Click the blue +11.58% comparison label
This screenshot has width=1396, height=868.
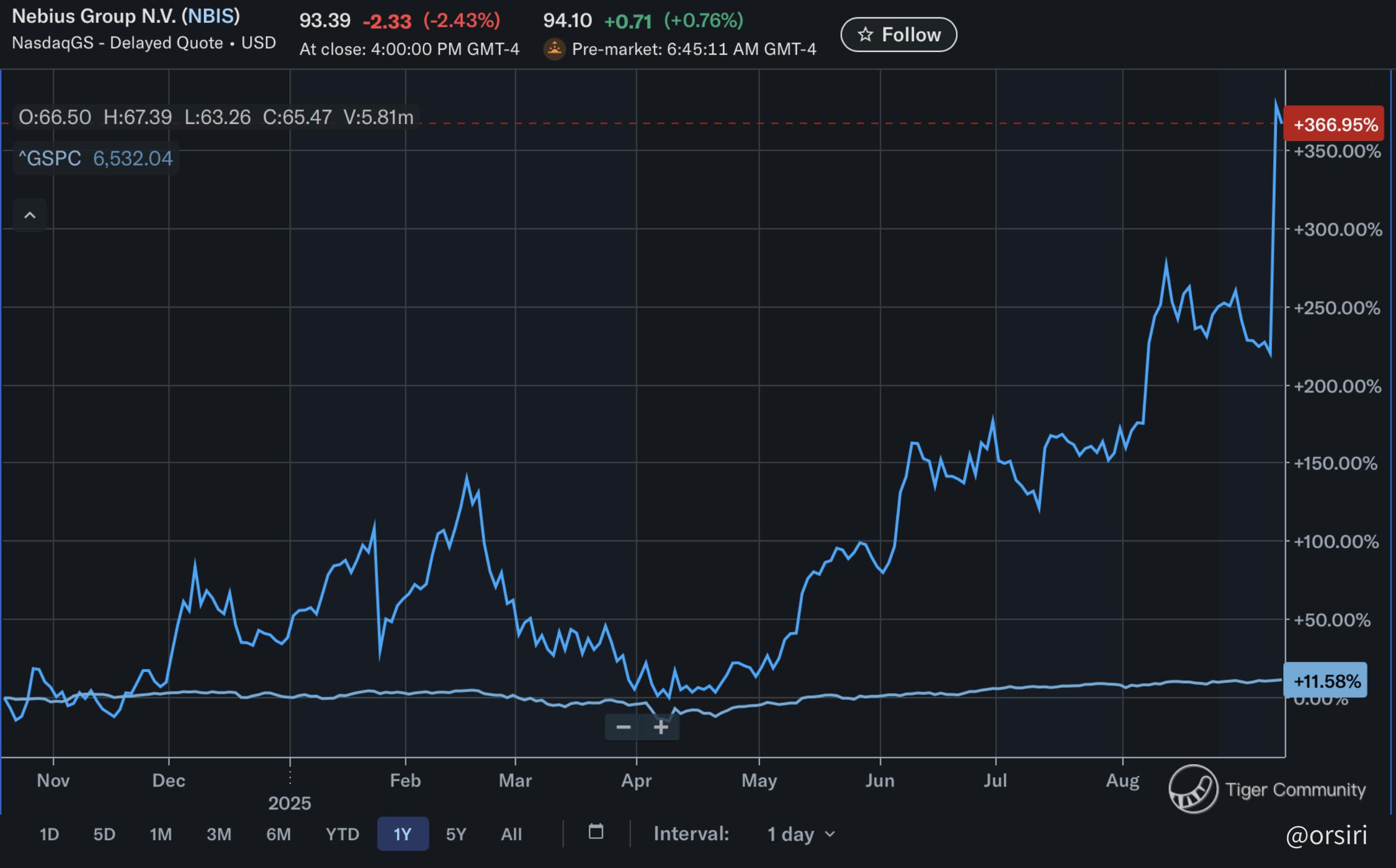click(1326, 681)
